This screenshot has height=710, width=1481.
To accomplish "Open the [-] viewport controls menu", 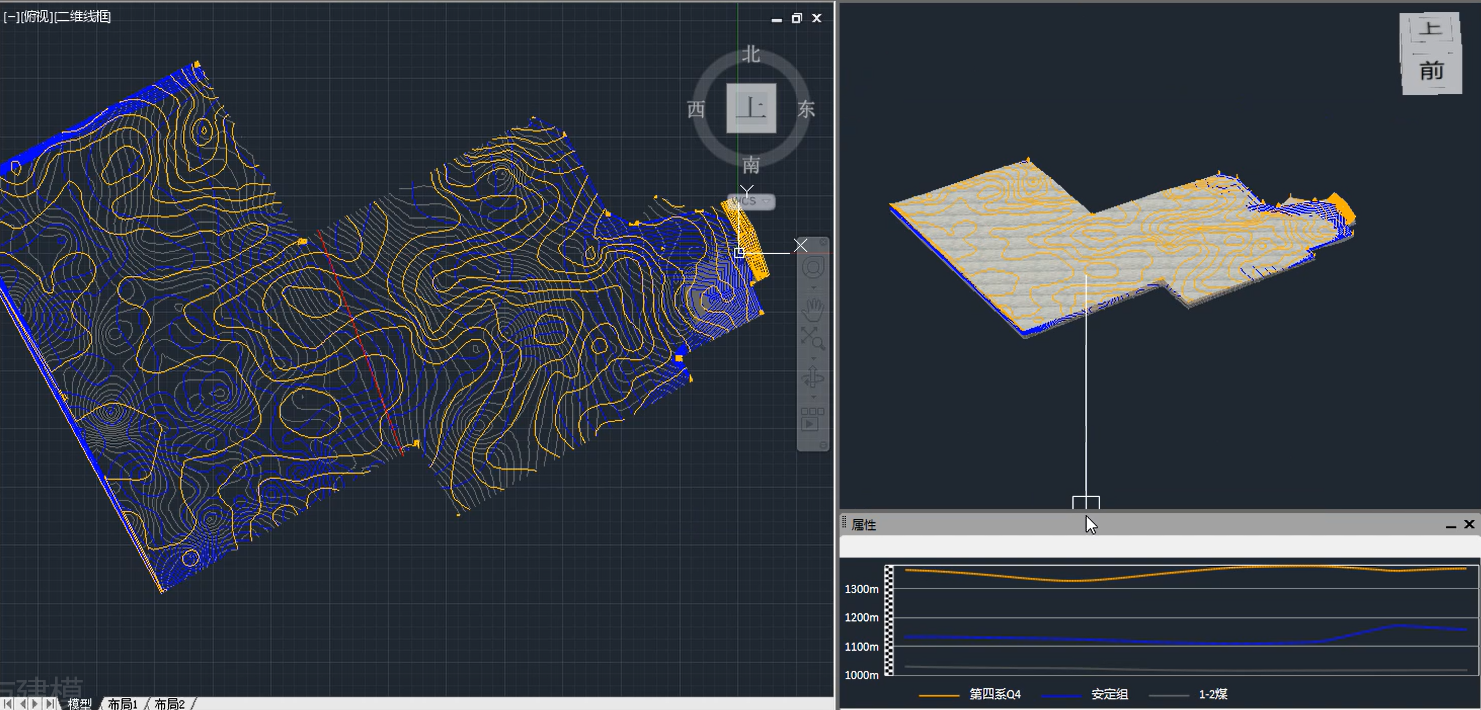I will pos(10,17).
